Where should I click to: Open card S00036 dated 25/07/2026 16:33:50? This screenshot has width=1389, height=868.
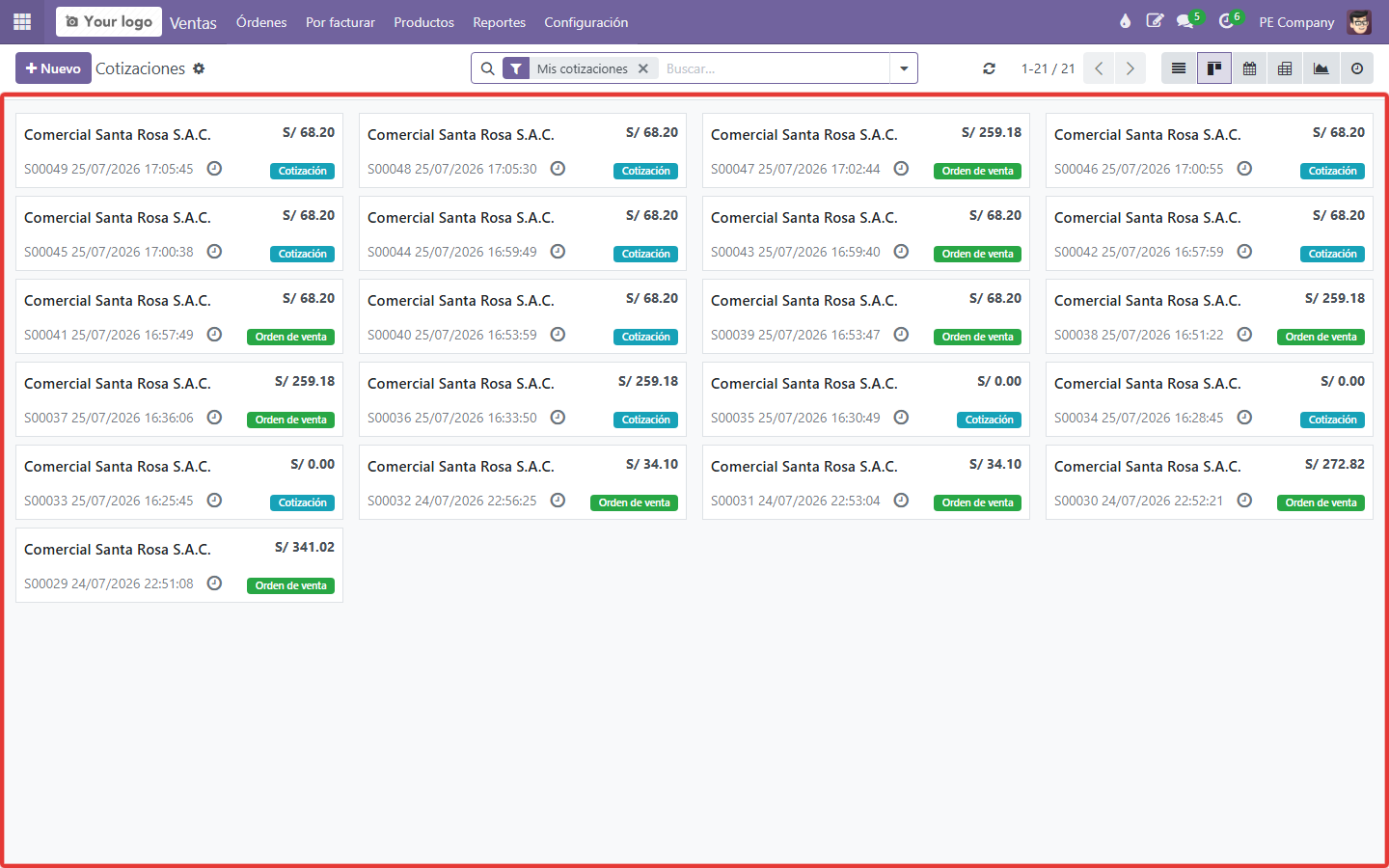pyautogui.click(x=523, y=399)
